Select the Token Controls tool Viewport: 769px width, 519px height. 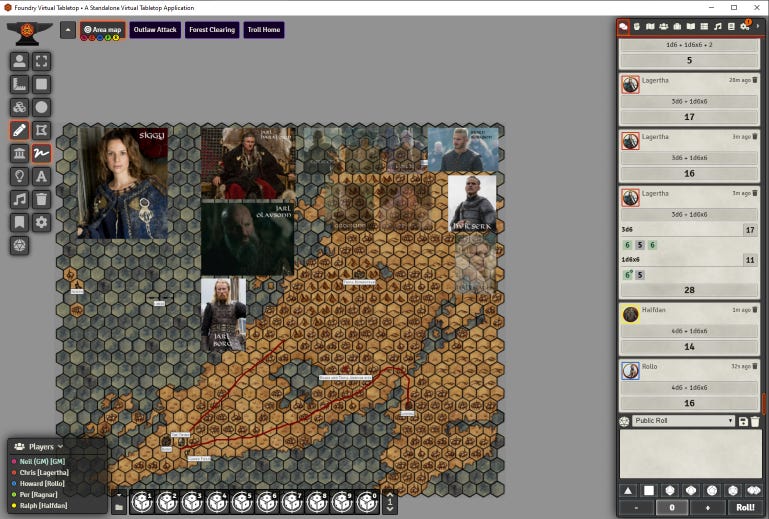pos(19,61)
